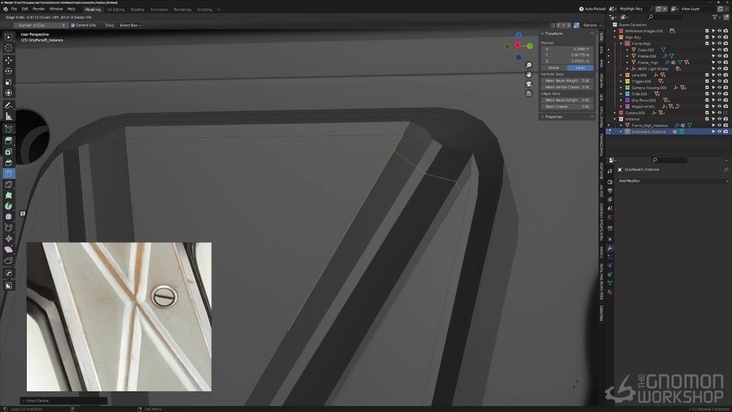Set transform orientation to Global
The height and width of the screenshot is (412, 732).
click(554, 68)
